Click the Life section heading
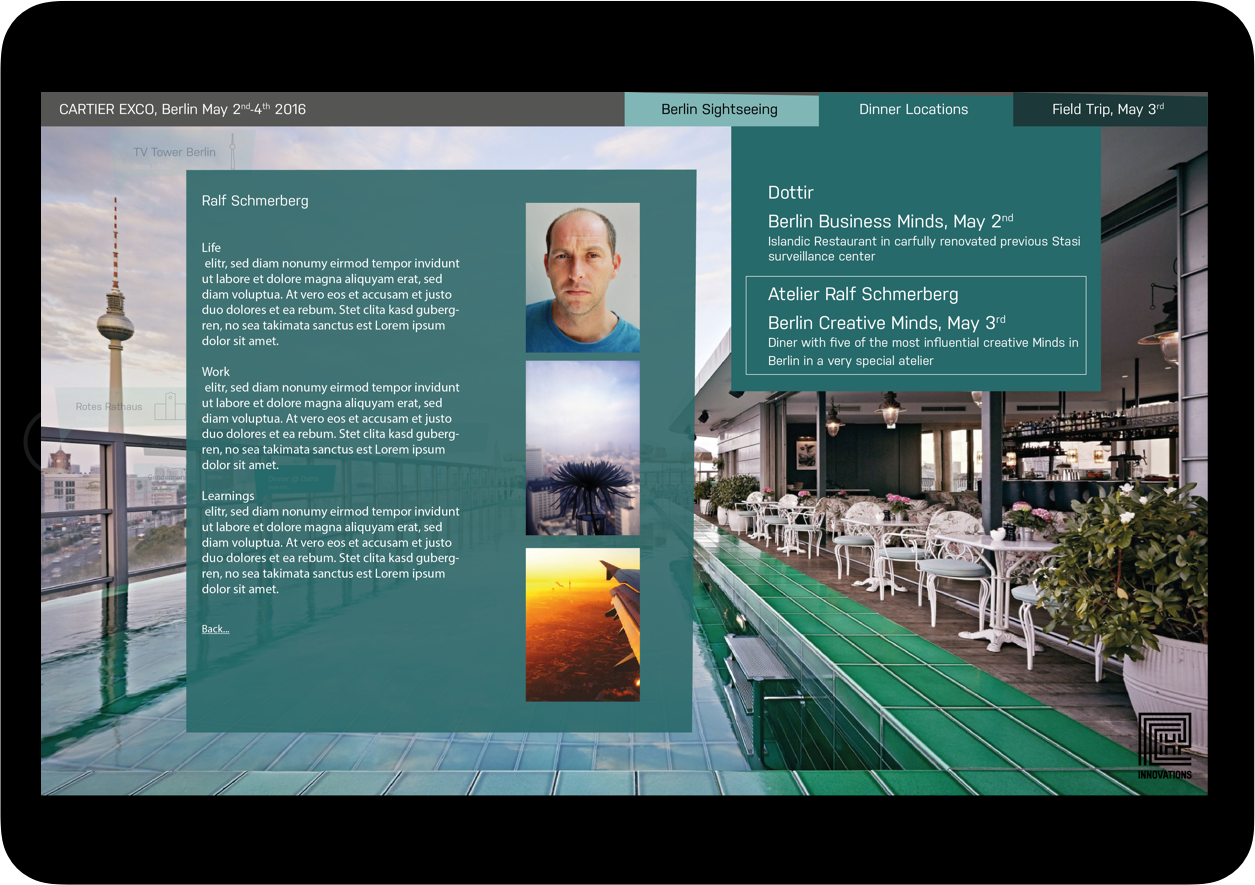Viewport: 1255px width, 885px height. 211,247
